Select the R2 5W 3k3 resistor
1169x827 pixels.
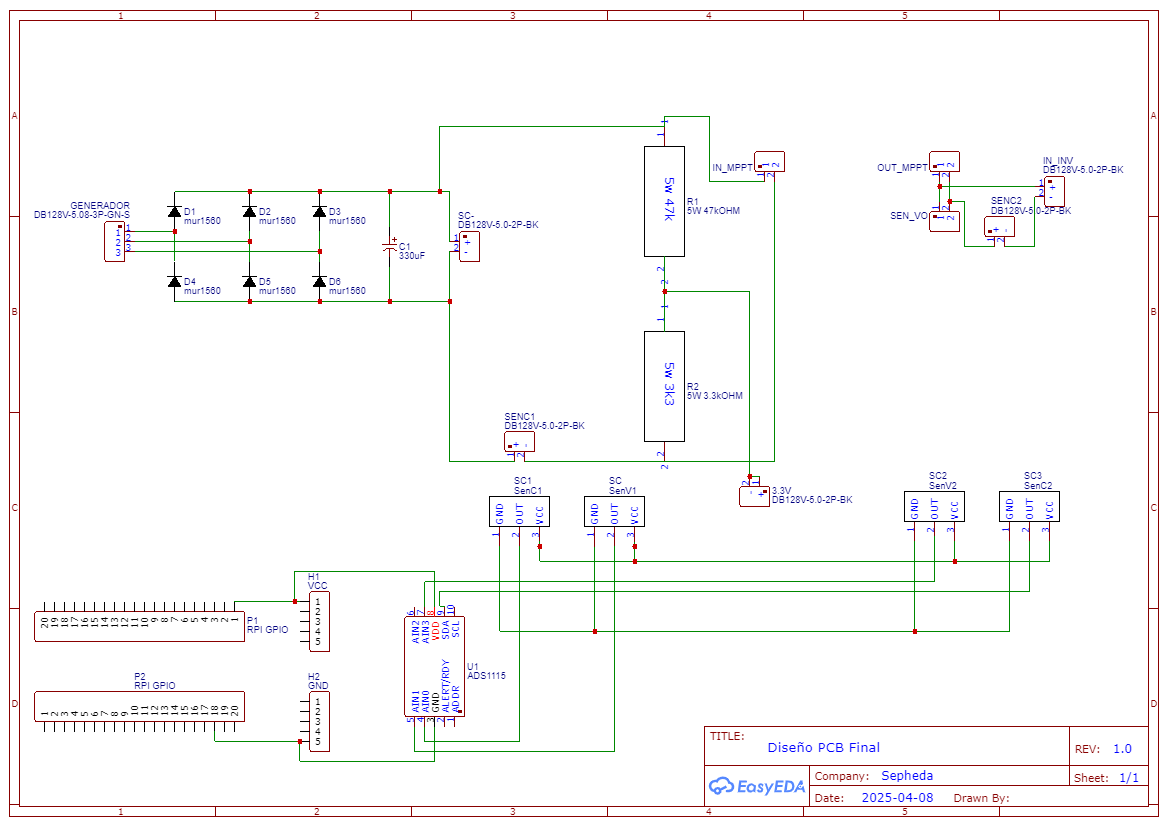click(664, 386)
